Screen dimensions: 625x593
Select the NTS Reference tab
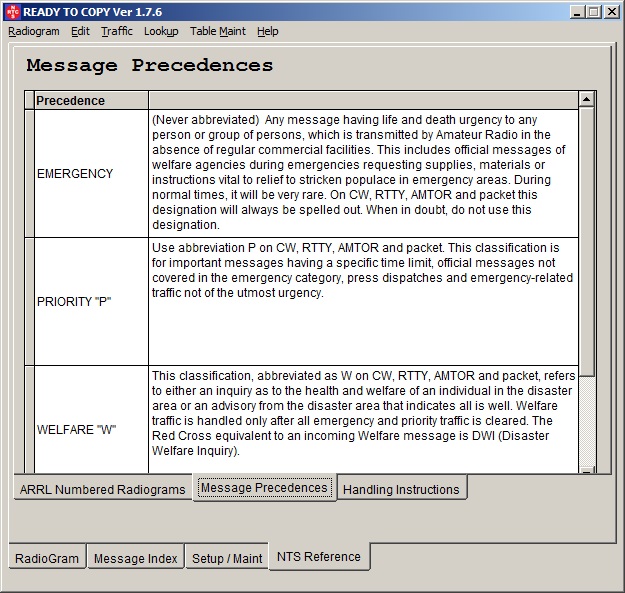click(319, 556)
